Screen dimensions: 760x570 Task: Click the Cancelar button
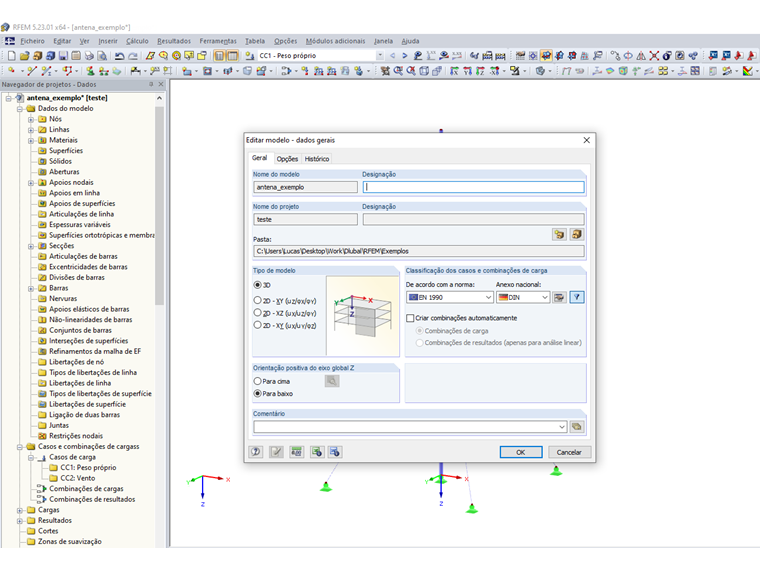pos(569,452)
